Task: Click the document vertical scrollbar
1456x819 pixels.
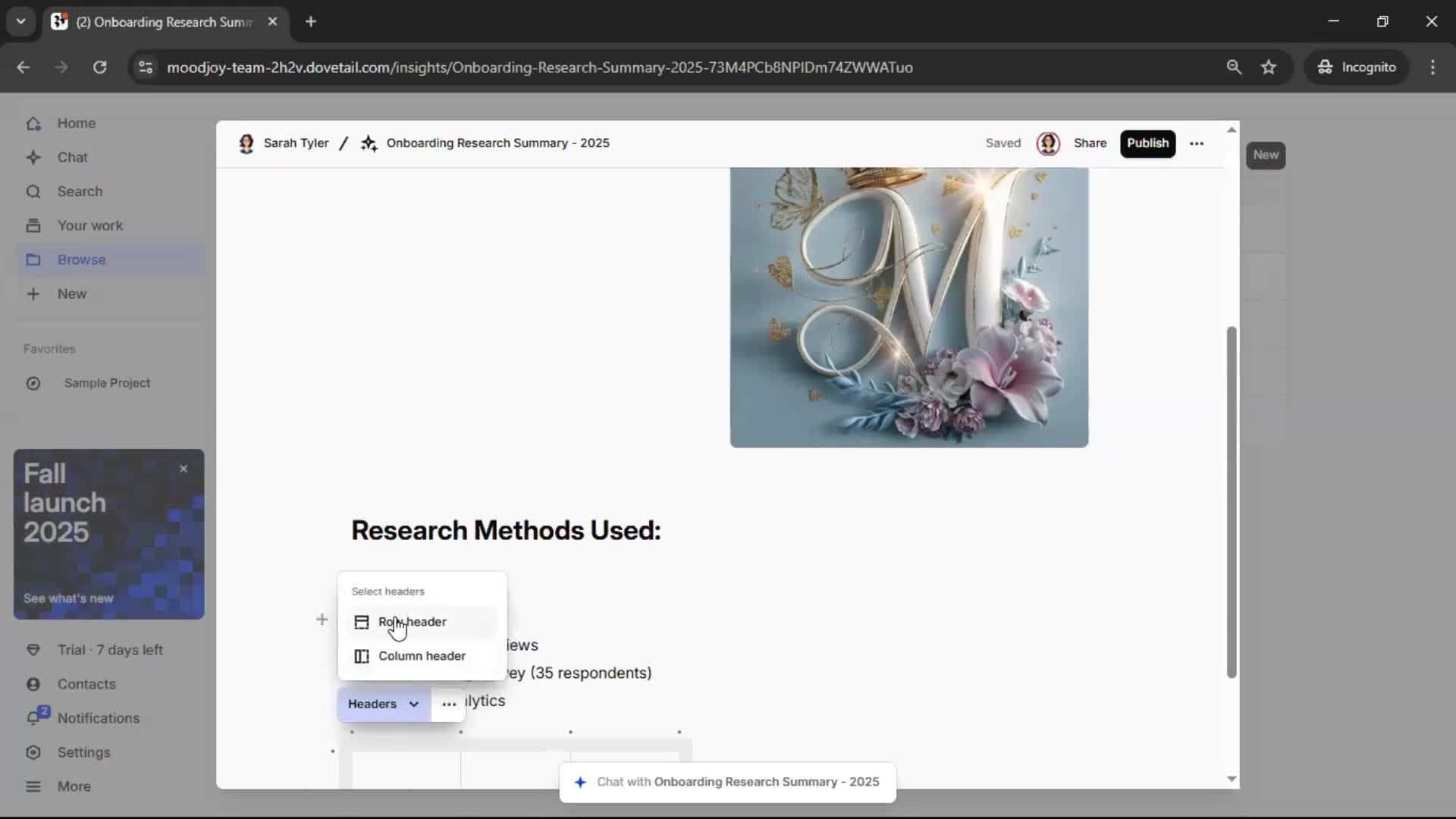Action: tap(1232, 500)
